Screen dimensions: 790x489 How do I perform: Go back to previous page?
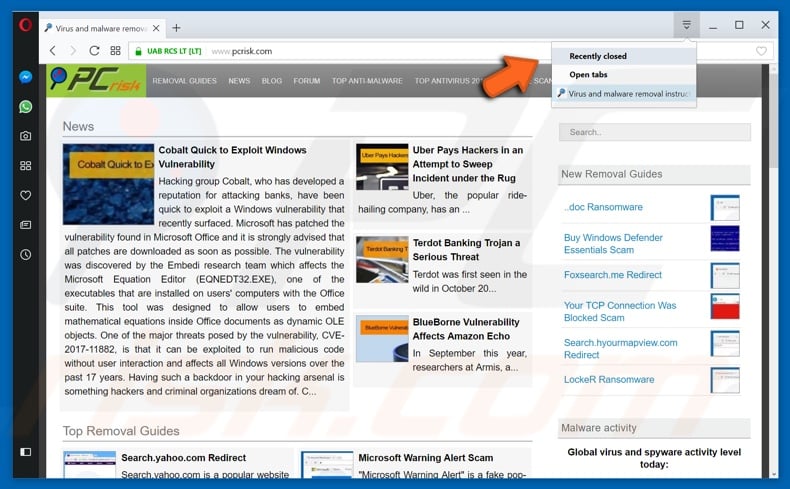52,51
